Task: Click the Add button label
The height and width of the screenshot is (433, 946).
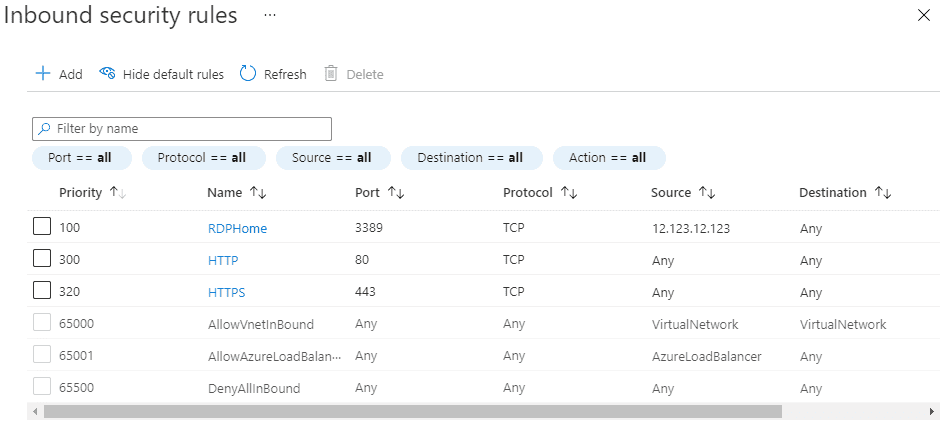Action: (71, 74)
